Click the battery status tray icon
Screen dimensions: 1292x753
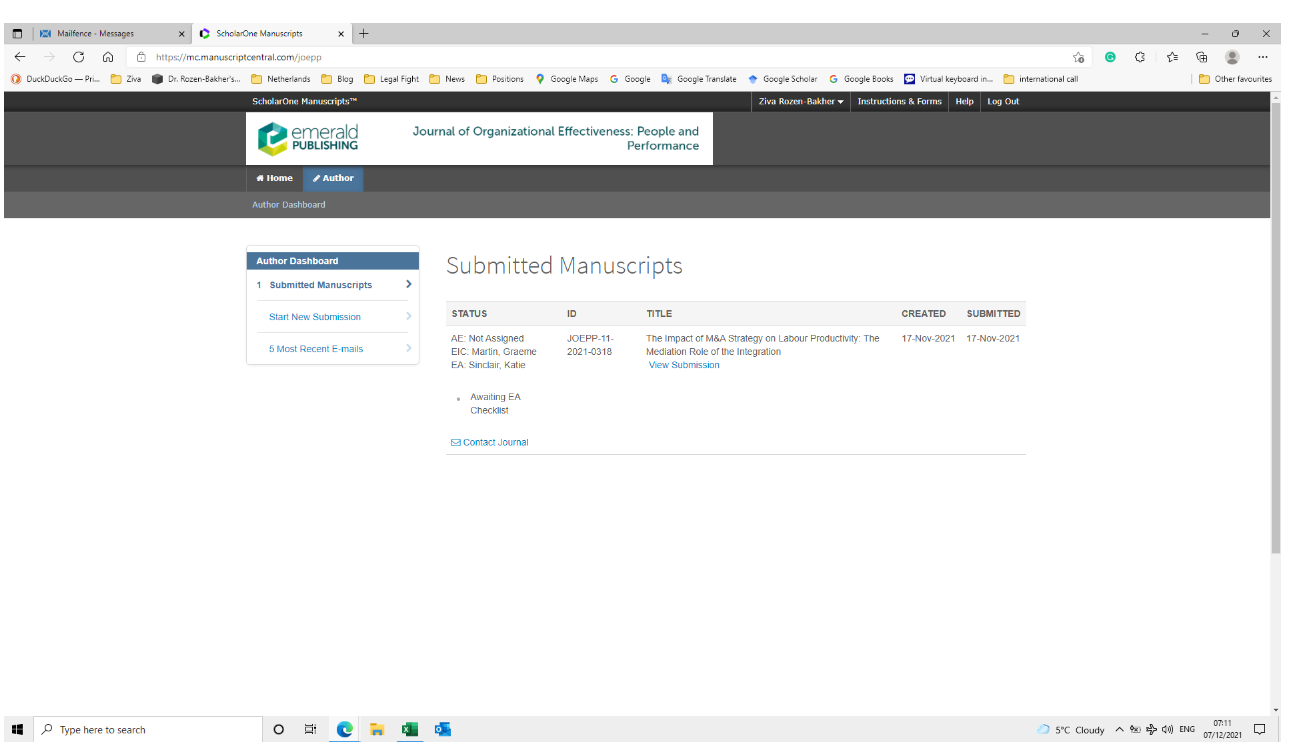pos(1135,729)
